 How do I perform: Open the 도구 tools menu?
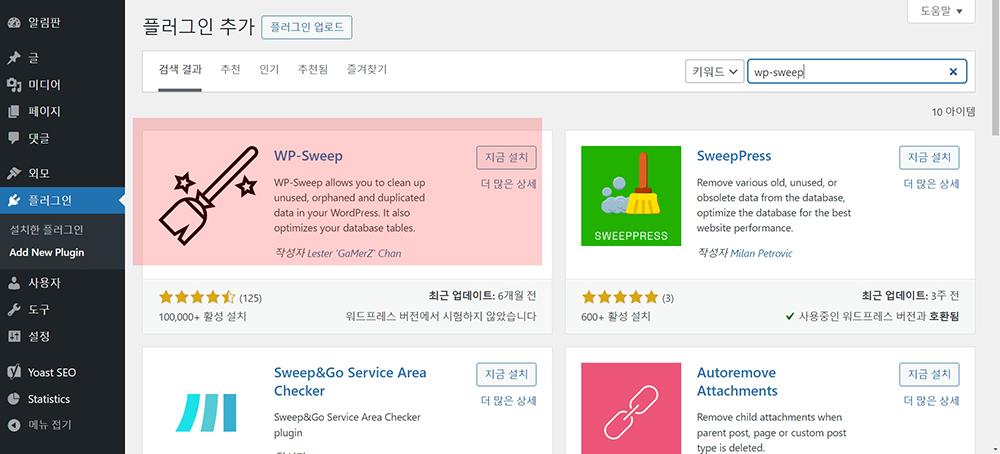[x=62, y=310]
